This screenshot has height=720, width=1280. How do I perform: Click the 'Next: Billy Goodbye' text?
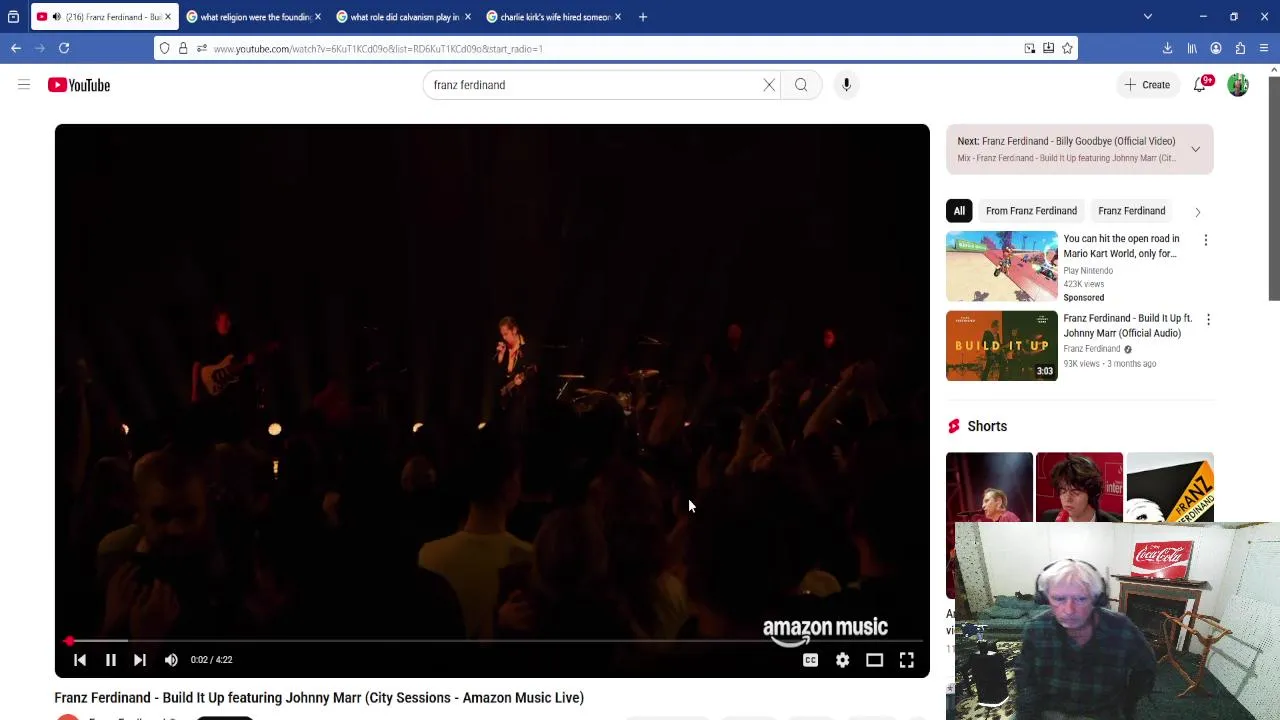pyautogui.click(x=1066, y=141)
